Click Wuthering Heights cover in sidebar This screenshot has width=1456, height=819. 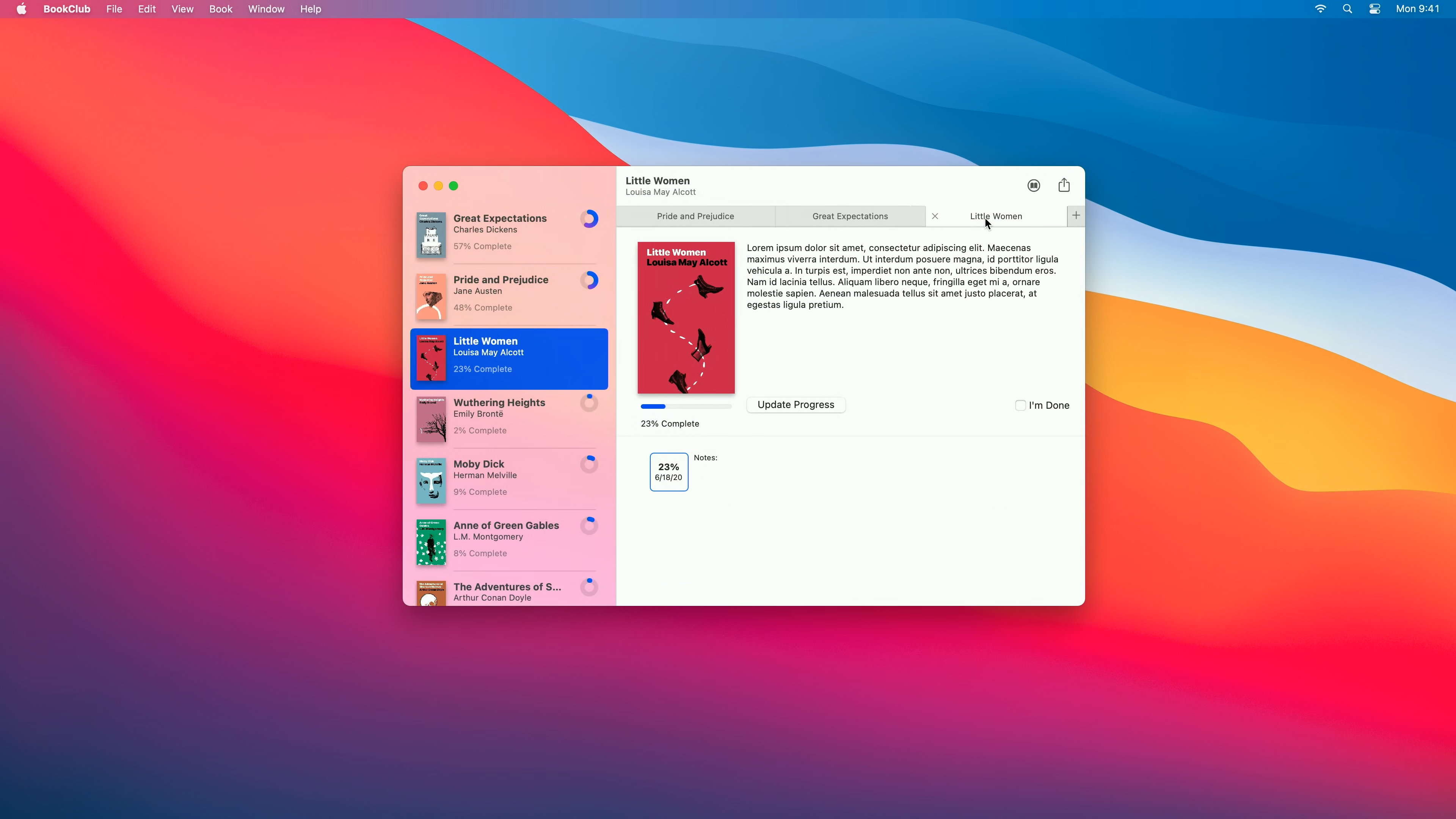point(431,419)
